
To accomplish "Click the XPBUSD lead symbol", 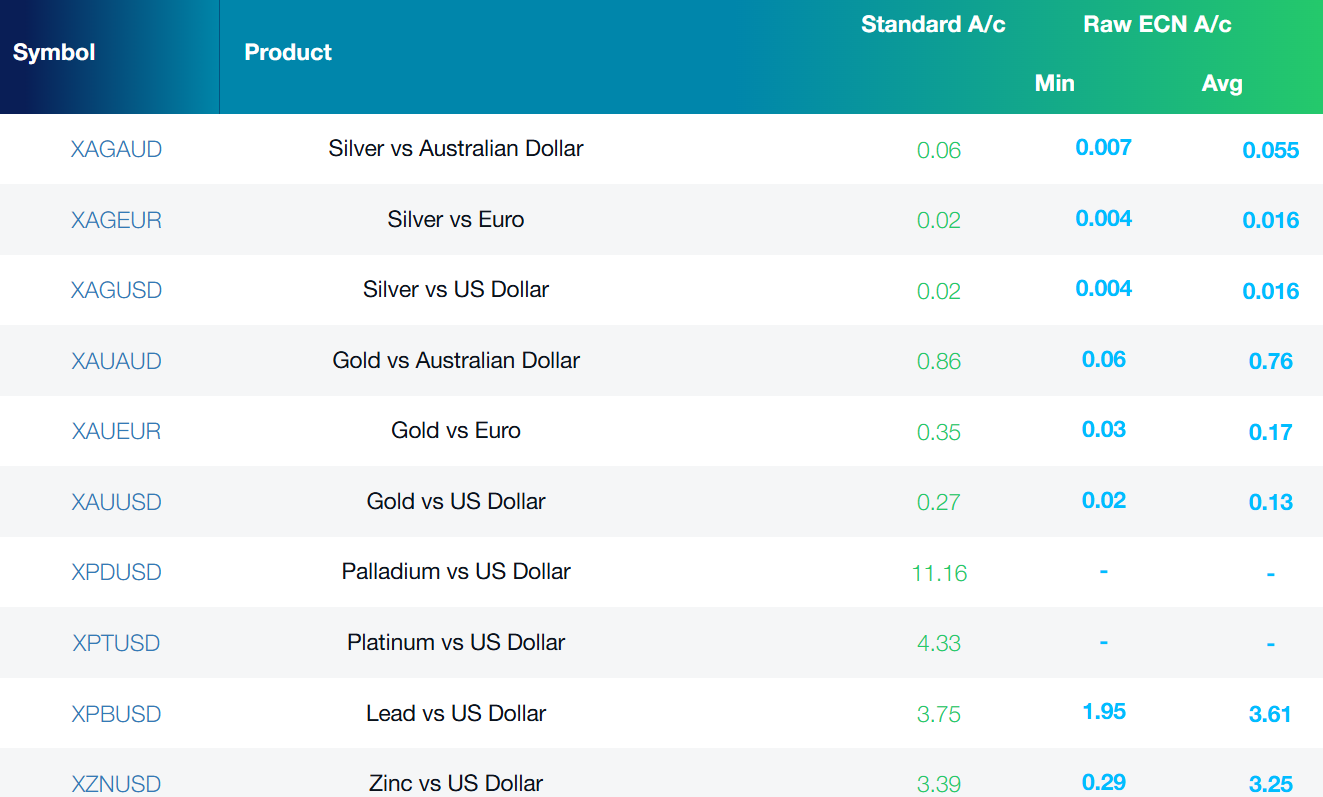I will [116, 714].
